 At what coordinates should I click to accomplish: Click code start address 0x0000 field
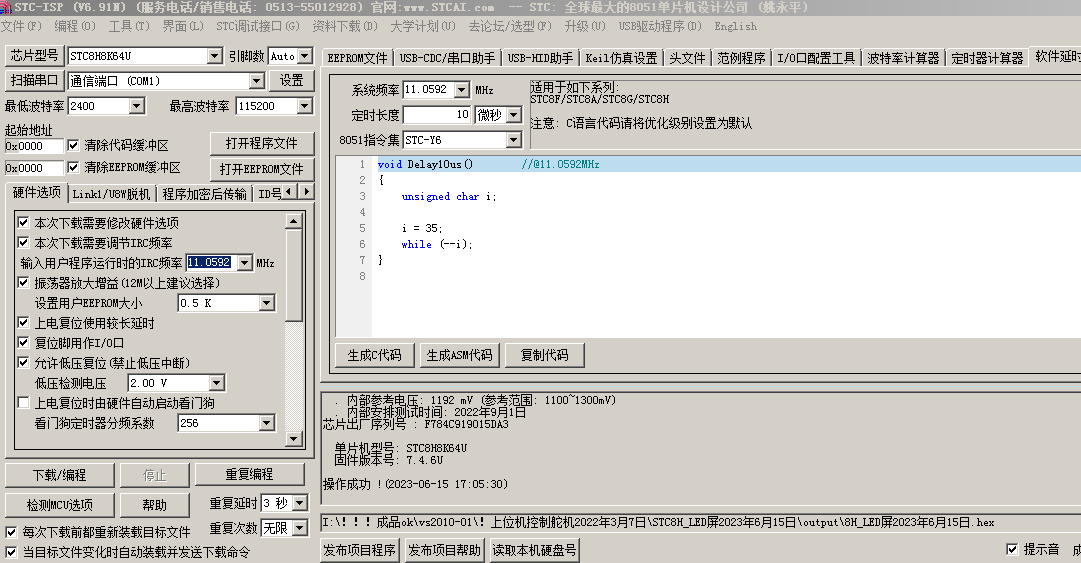point(34,146)
